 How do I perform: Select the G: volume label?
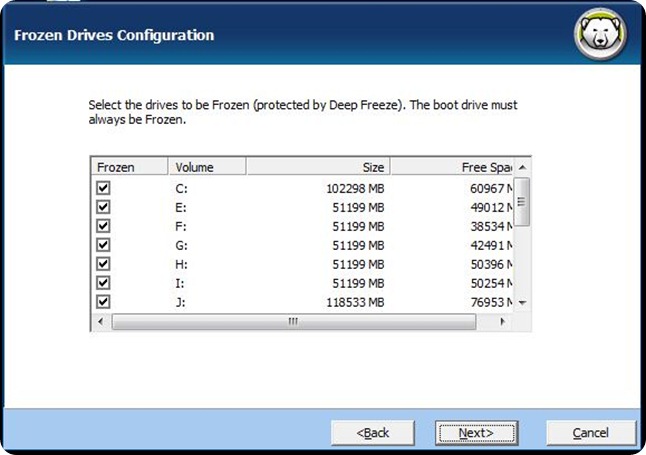(x=181, y=246)
